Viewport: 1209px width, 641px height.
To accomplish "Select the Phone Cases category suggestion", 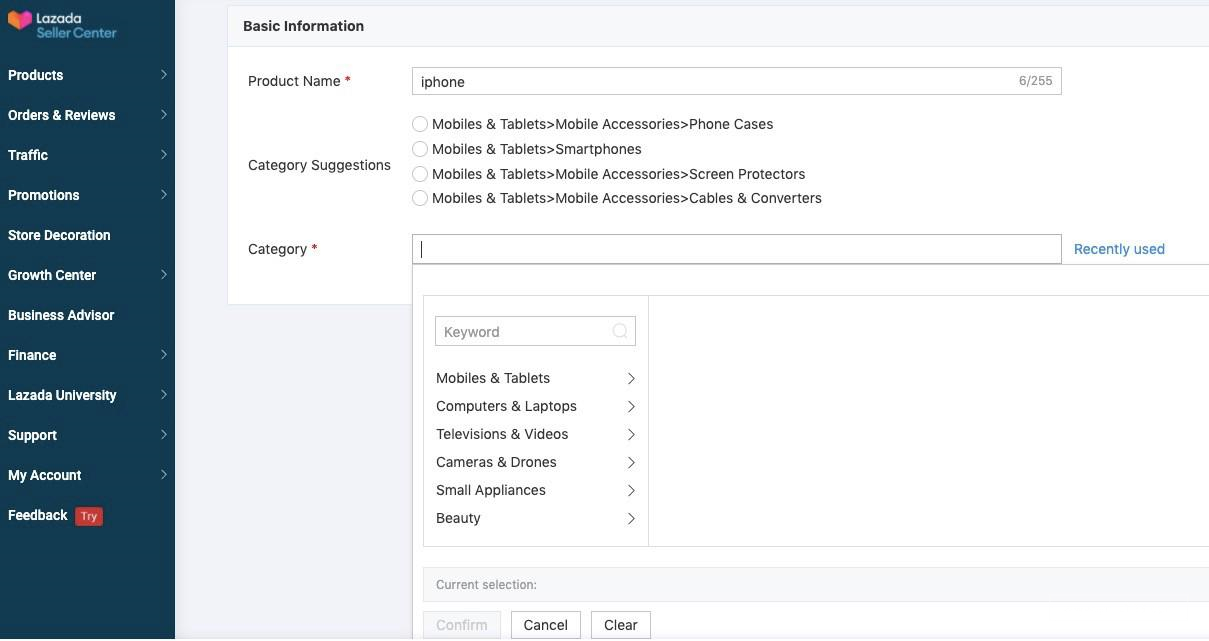I will click(420, 124).
